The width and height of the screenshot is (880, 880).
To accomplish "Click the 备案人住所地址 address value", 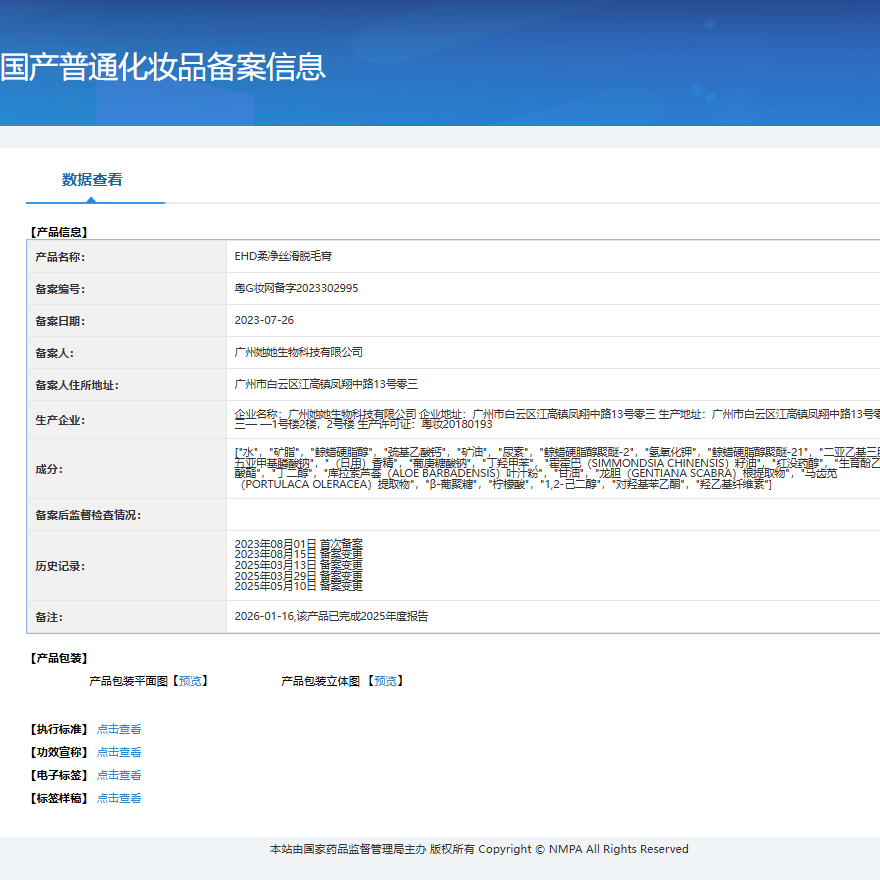I will [x=325, y=384].
